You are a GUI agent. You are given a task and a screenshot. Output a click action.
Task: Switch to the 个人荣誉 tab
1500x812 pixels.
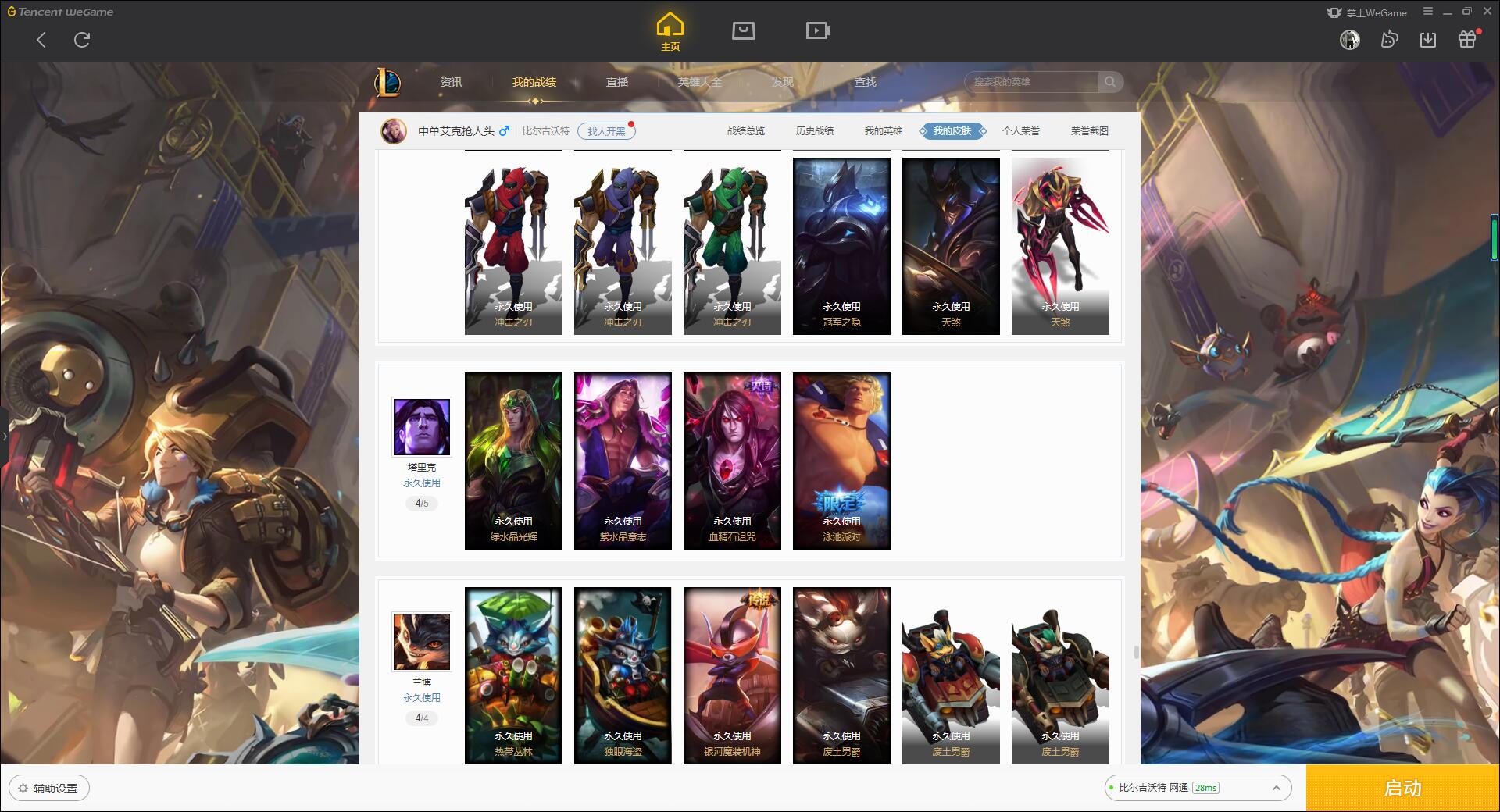click(1021, 131)
